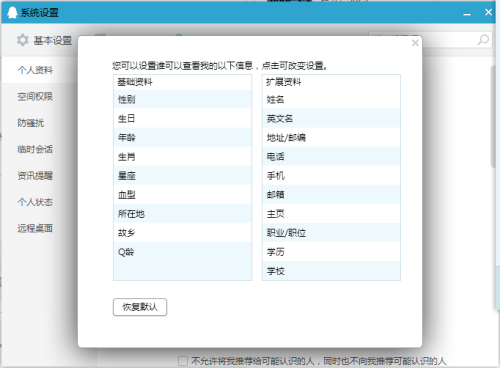The height and width of the screenshot is (368, 500).
Task: Select 个人状态 in sidebar
Action: 35,202
